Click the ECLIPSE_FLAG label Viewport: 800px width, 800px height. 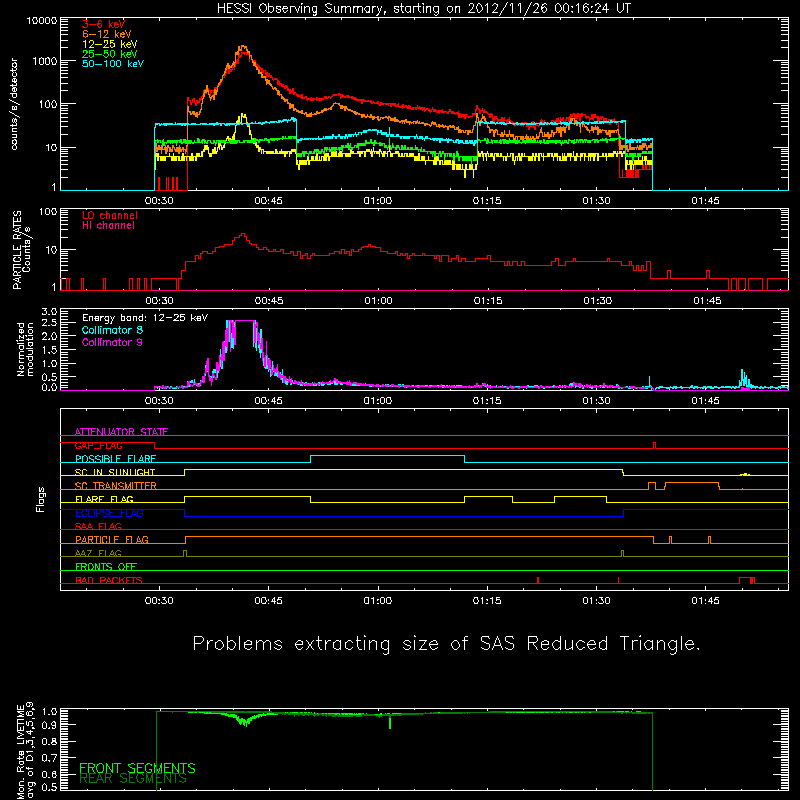pos(109,513)
